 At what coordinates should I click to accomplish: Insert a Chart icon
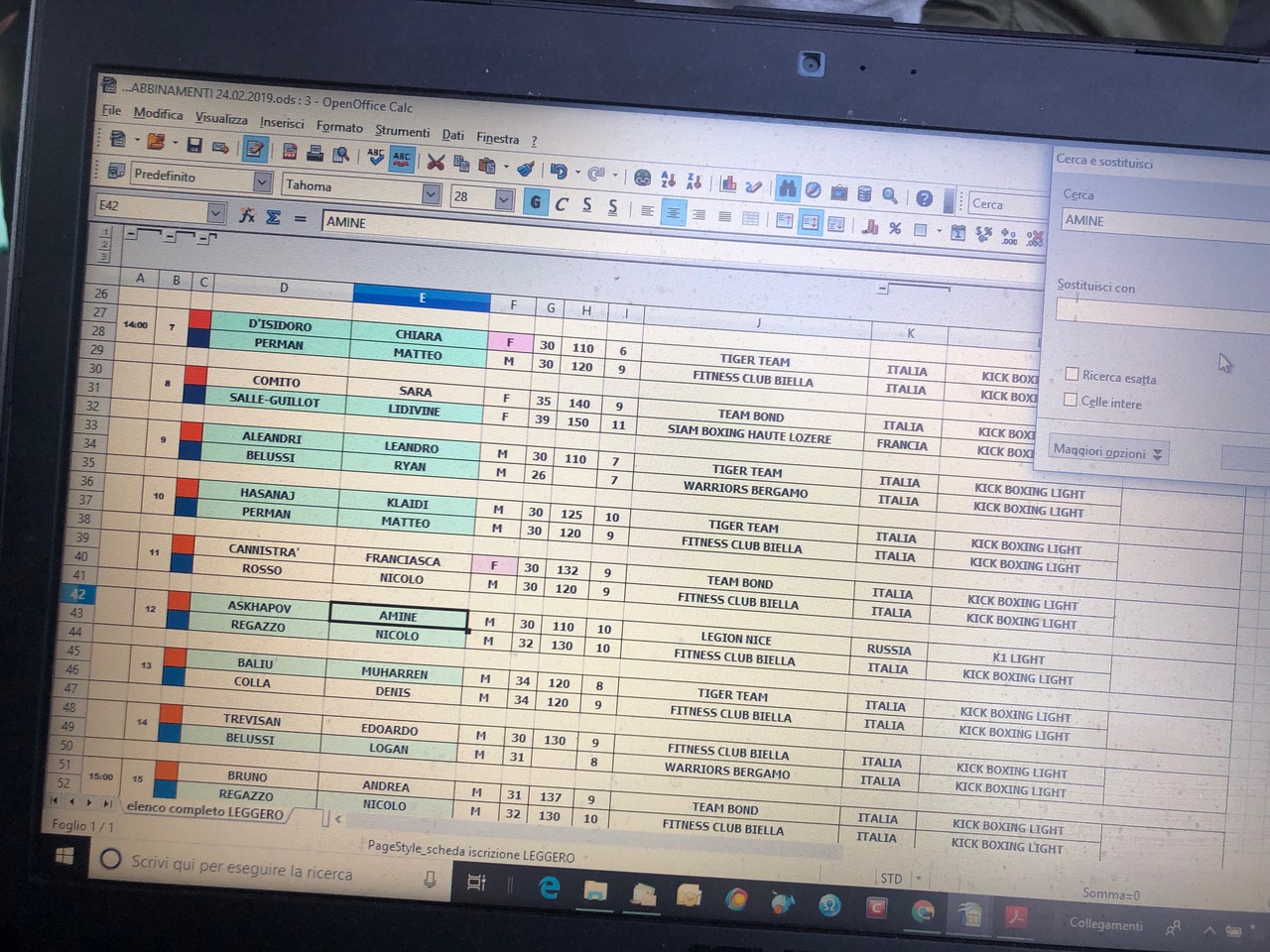click(x=728, y=184)
